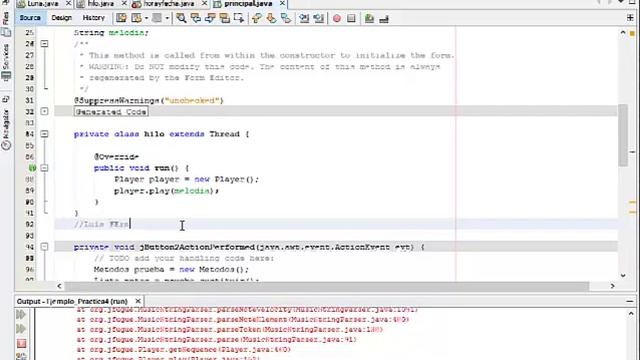Comment selected lines icon
This screenshot has width=640, height=360.
[369, 18]
